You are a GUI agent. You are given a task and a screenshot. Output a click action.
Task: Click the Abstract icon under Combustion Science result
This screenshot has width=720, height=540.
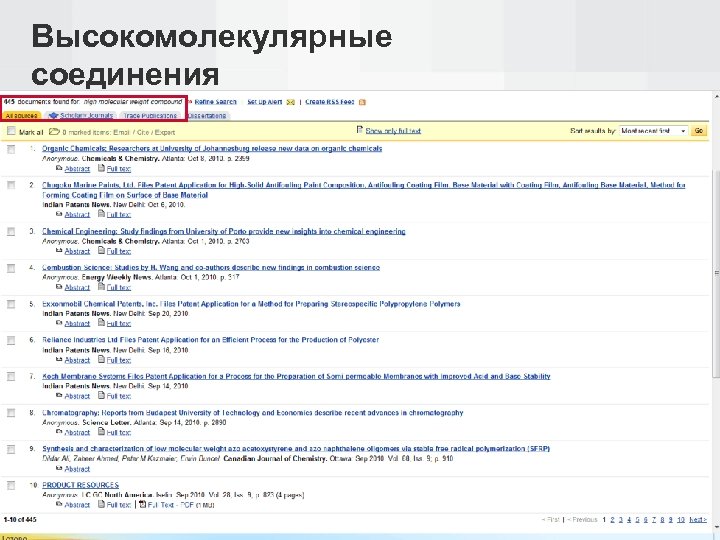point(59,287)
